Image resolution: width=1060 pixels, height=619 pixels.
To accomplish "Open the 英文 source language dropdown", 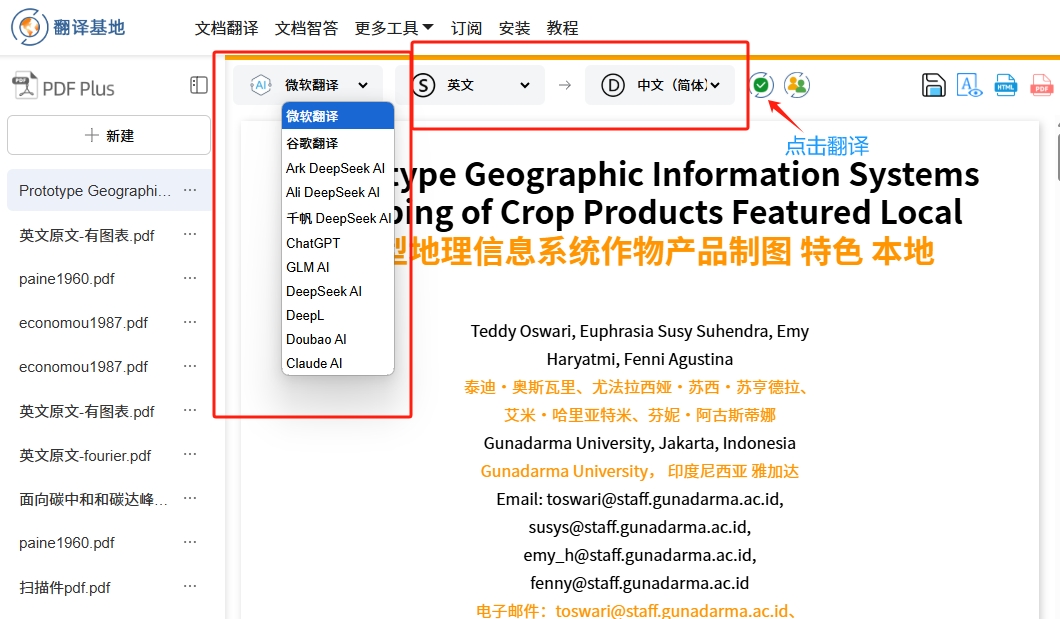I will (x=470, y=85).
